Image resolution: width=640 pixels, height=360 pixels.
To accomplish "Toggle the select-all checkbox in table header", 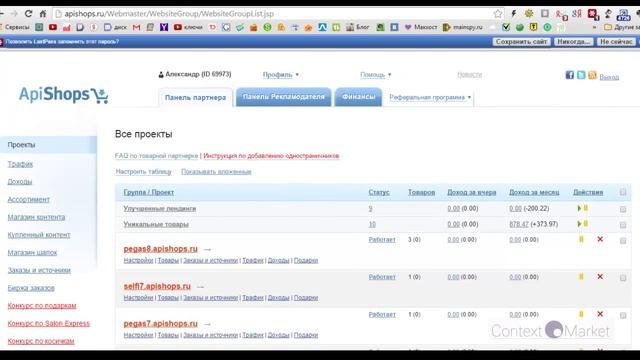I will [623, 192].
